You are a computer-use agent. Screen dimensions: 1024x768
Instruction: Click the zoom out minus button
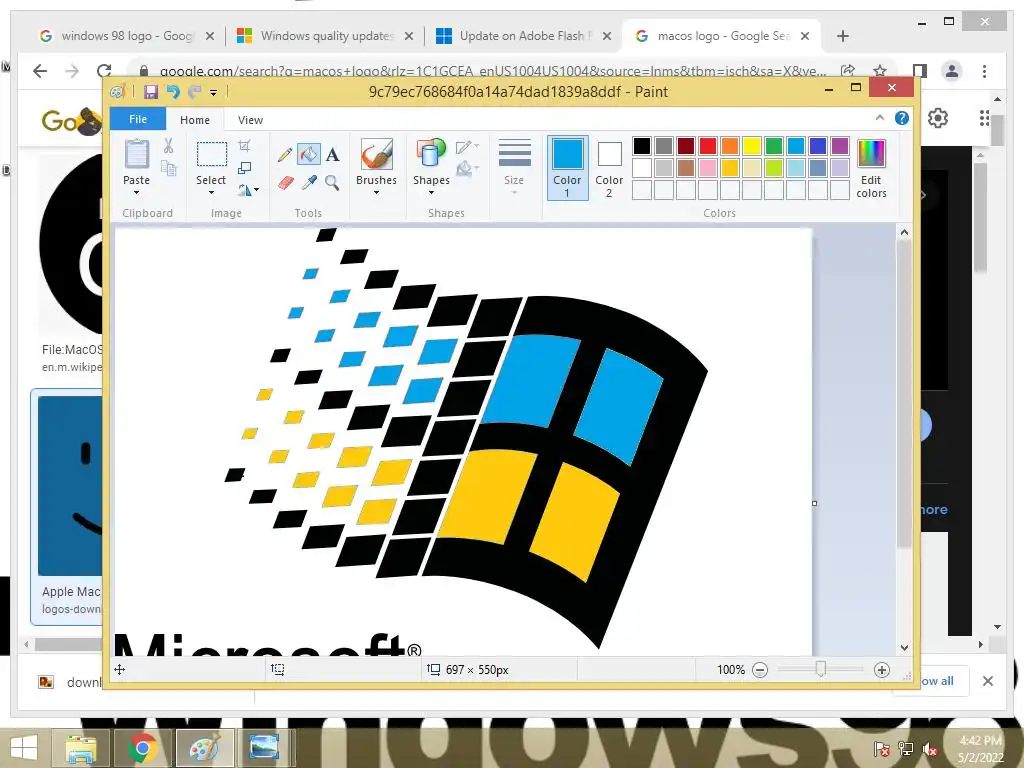[760, 670]
